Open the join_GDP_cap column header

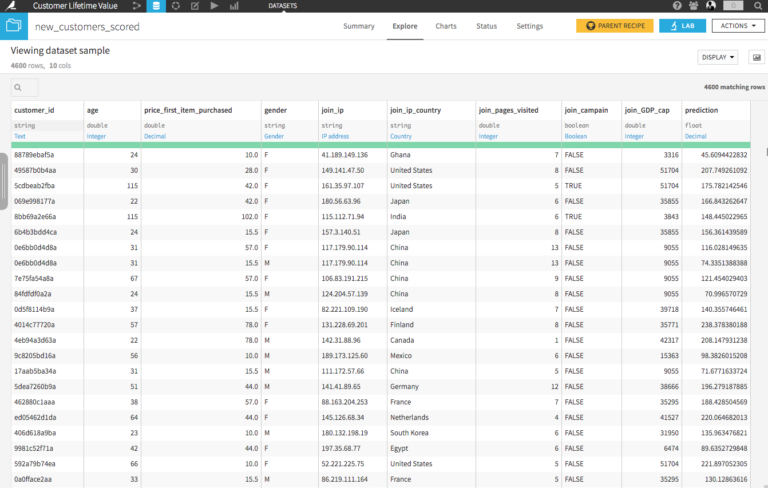647,110
